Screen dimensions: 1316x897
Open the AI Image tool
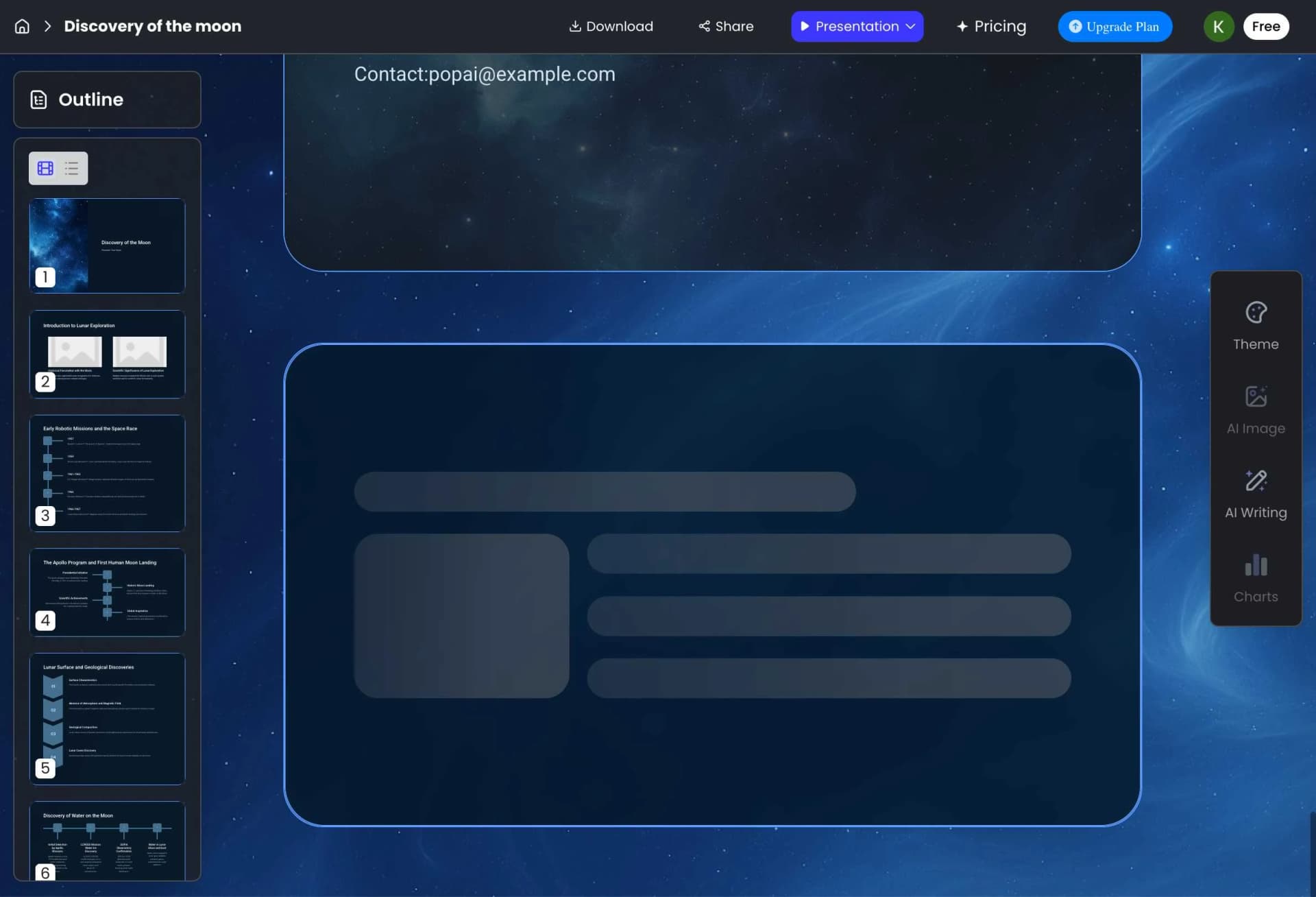pos(1256,411)
